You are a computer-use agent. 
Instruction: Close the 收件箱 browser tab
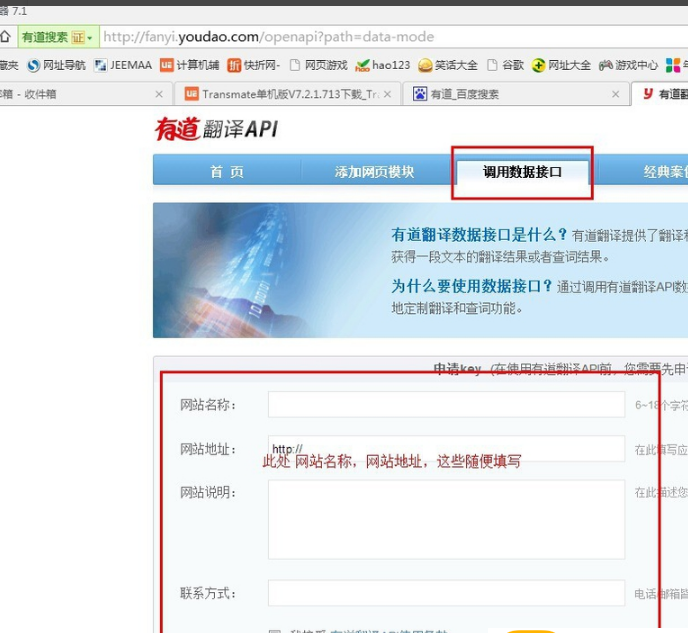[159, 94]
